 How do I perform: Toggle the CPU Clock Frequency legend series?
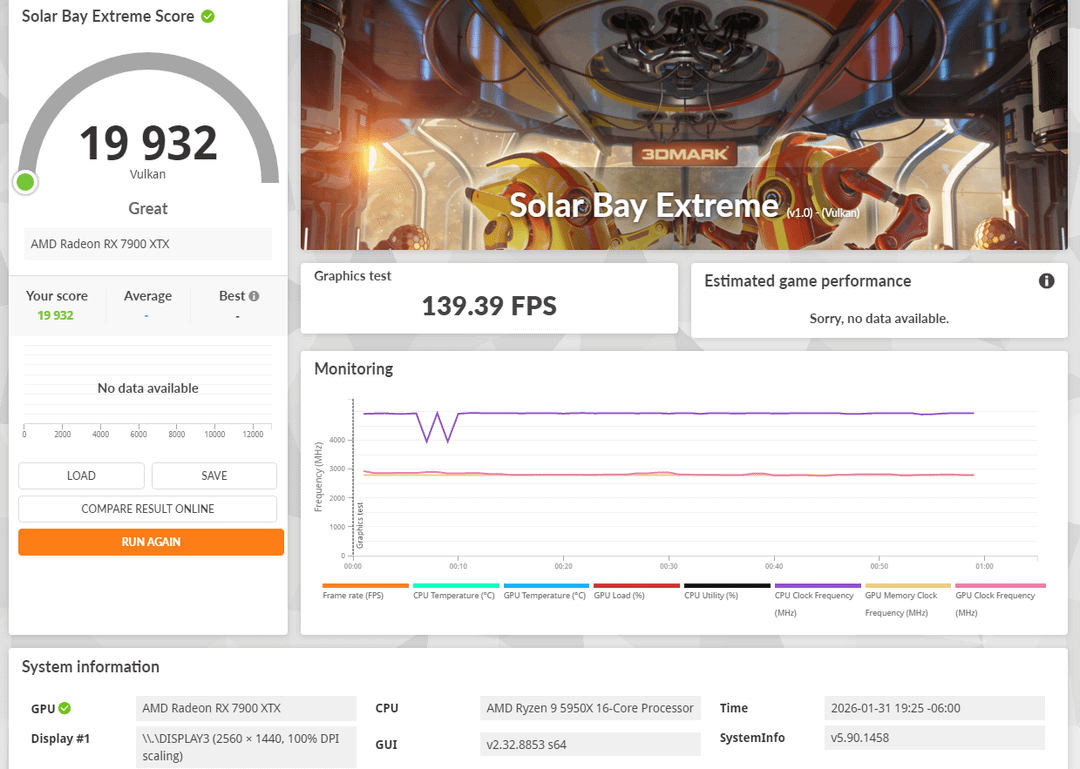tap(816, 596)
